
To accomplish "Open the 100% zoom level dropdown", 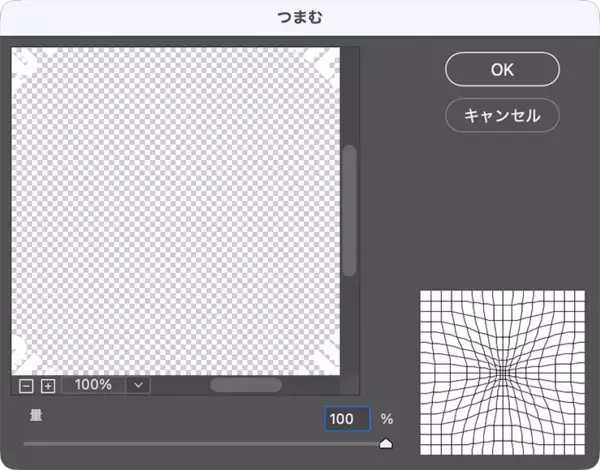I will pos(139,385).
